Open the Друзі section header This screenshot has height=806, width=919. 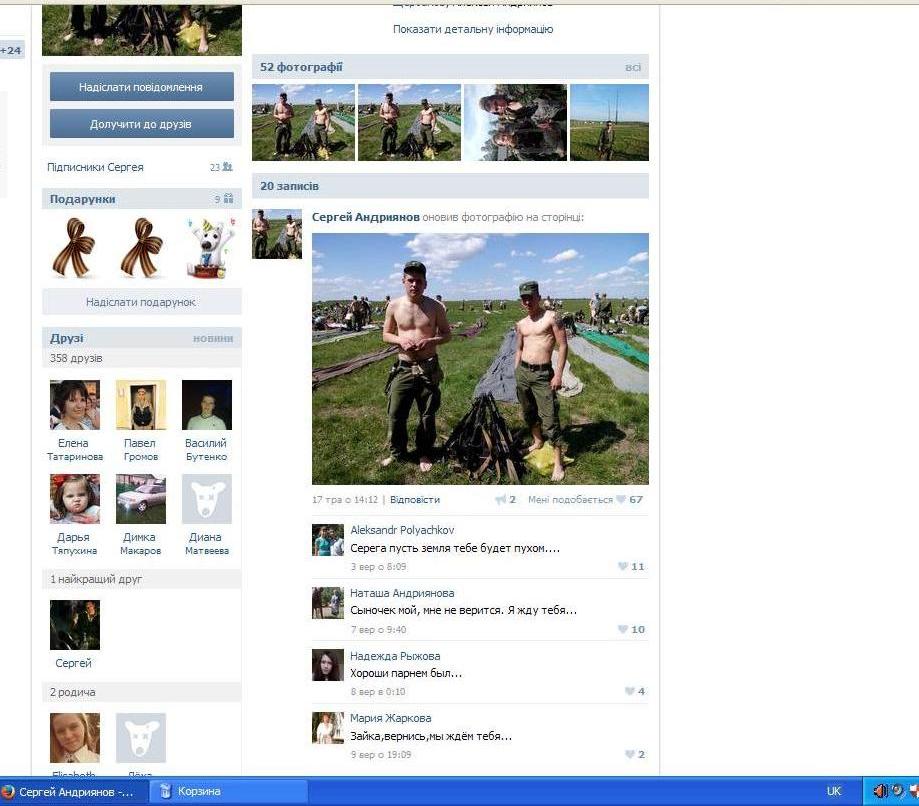tap(142, 338)
